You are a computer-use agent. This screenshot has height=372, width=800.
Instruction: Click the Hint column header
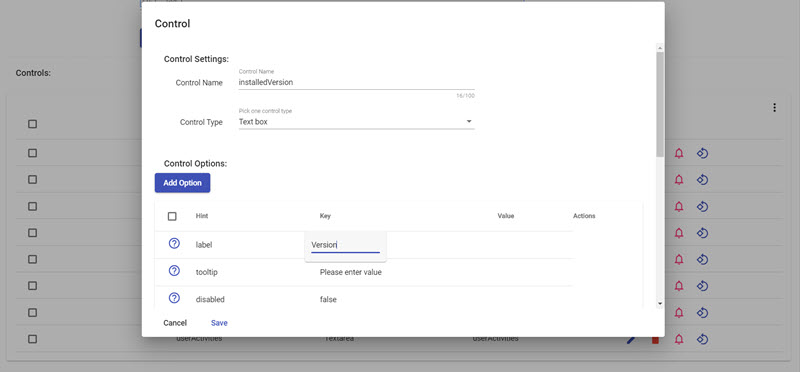coord(202,216)
